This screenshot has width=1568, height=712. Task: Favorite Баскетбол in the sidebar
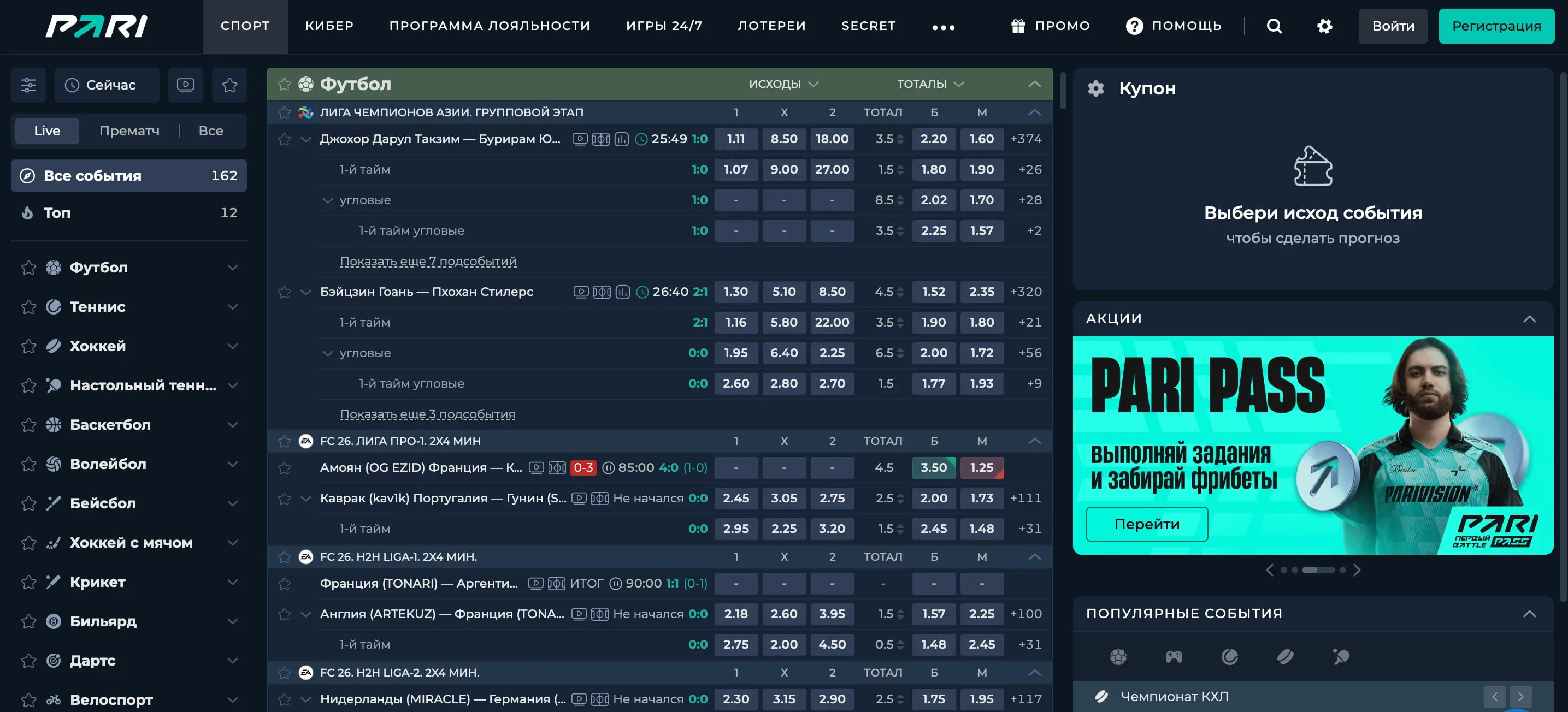[x=28, y=425]
